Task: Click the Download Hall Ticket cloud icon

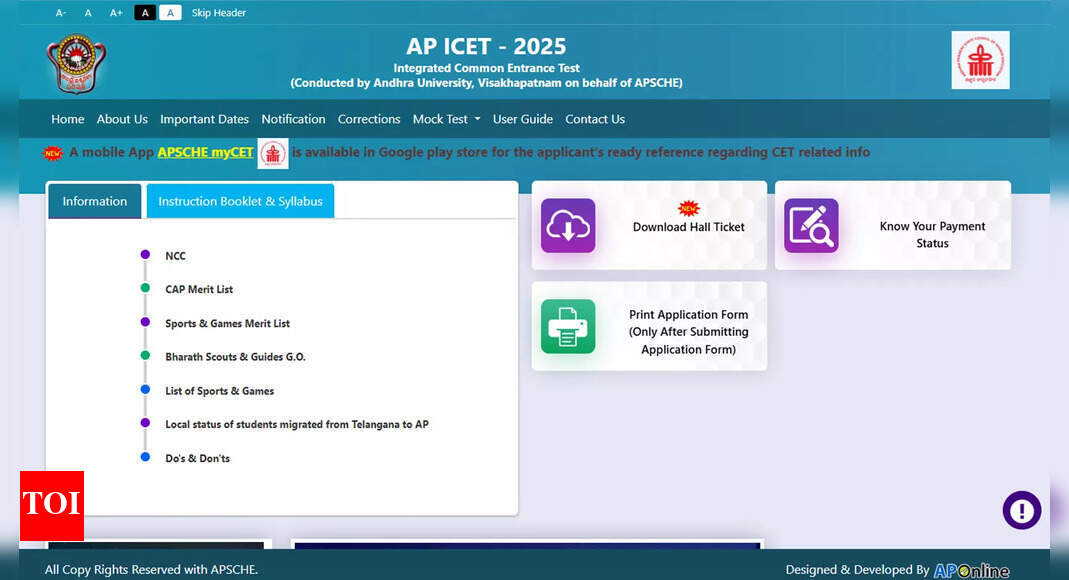Action: pos(568,225)
